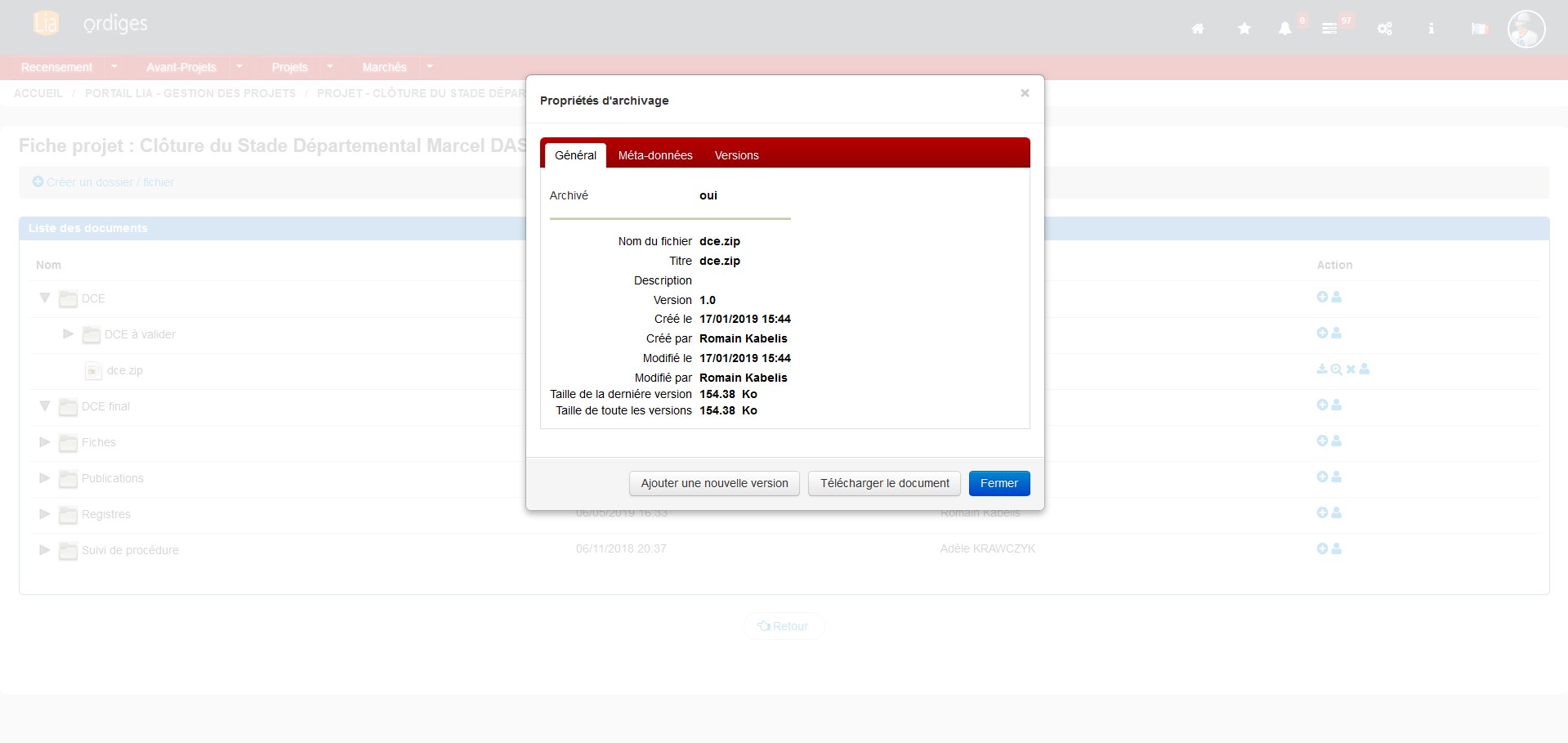
Task: Click the plus icon in Suivi de procédure row
Action: pyautogui.click(x=1322, y=549)
